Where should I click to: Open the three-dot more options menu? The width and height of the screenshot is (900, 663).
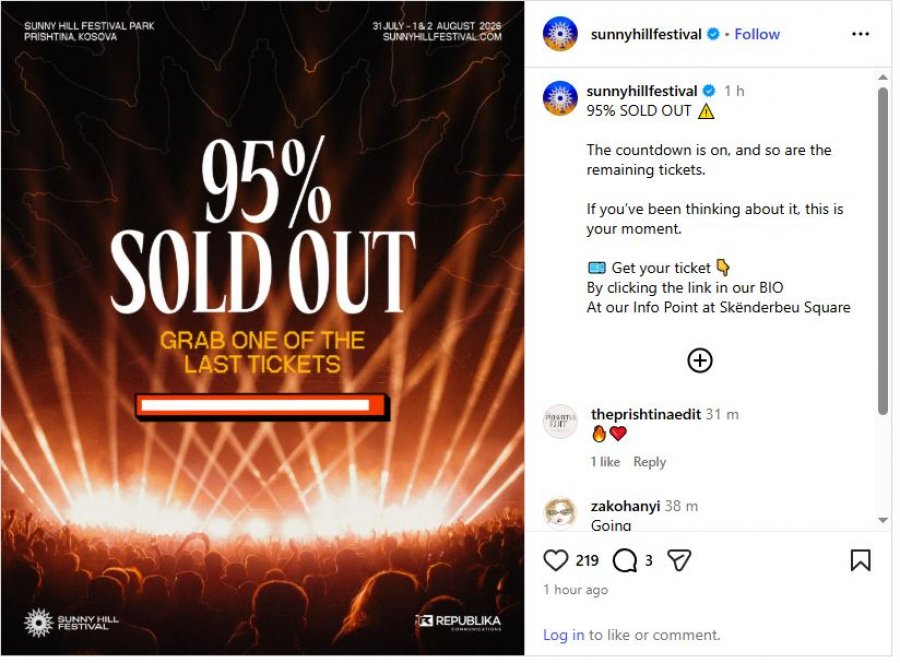860,34
